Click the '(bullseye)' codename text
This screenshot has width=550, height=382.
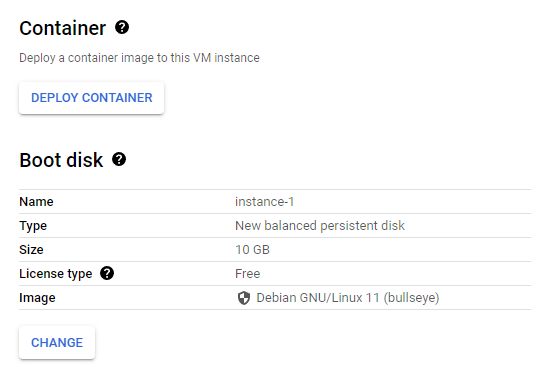[411, 298]
